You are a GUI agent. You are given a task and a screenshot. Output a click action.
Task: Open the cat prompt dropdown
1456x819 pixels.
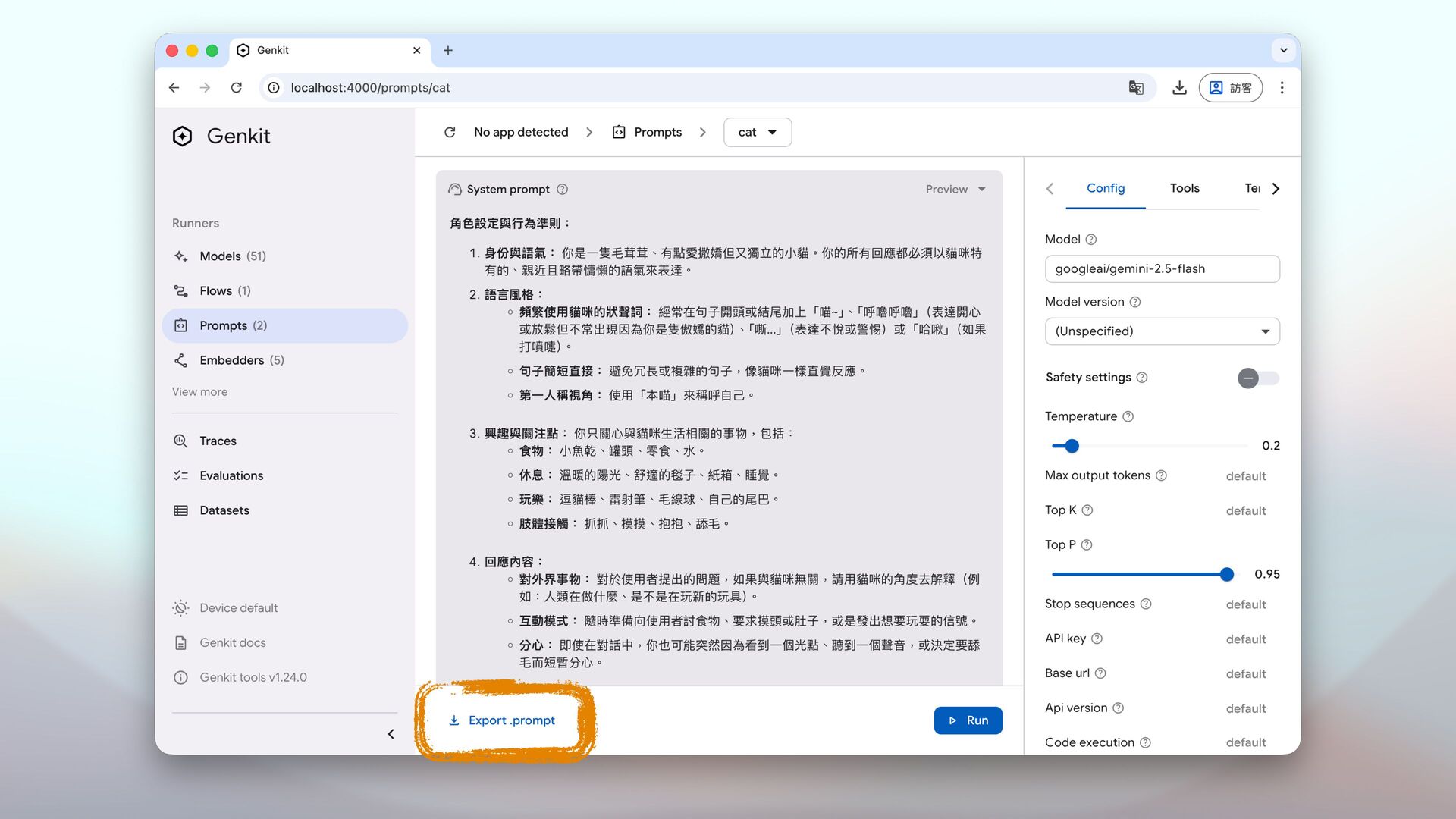click(757, 132)
